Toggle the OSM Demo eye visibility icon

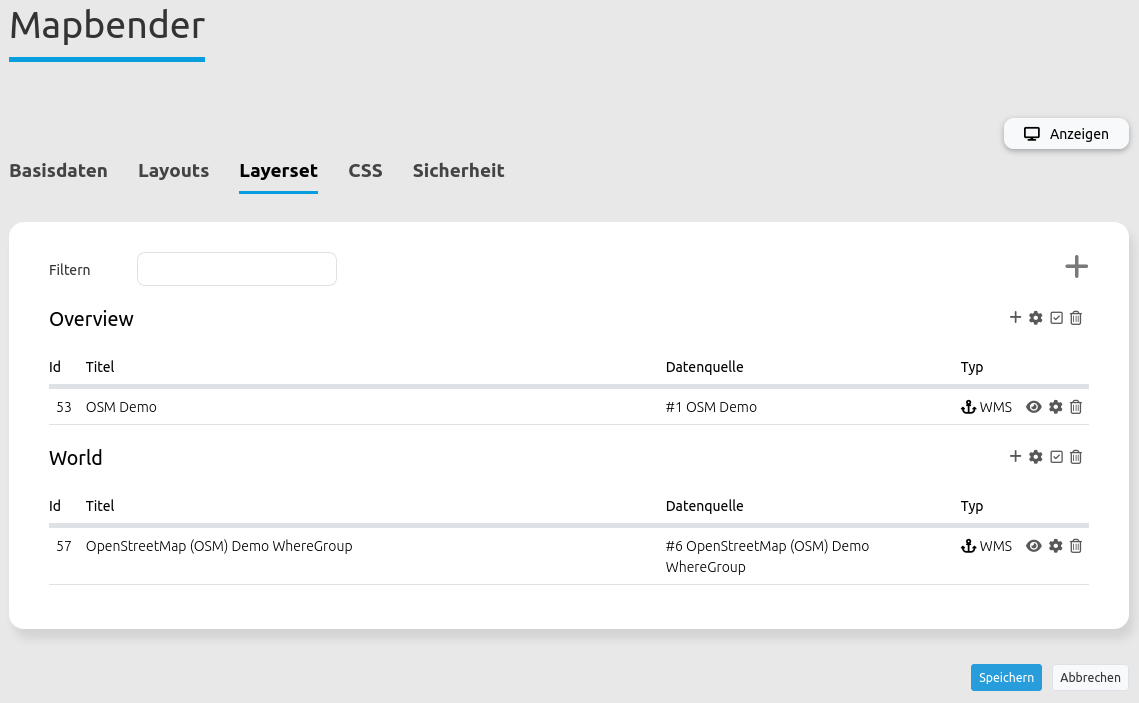1034,407
